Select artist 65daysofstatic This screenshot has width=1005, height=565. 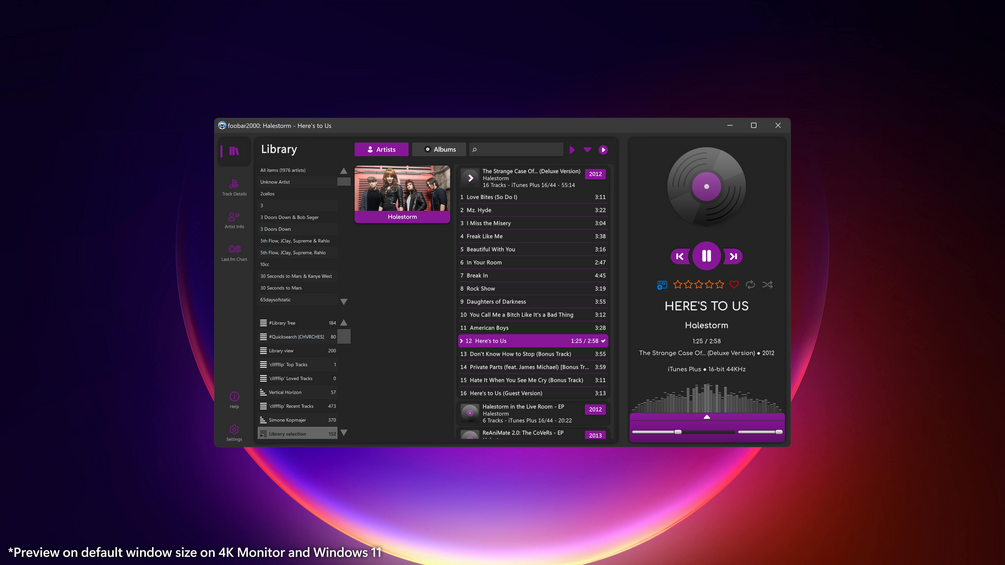(x=297, y=300)
